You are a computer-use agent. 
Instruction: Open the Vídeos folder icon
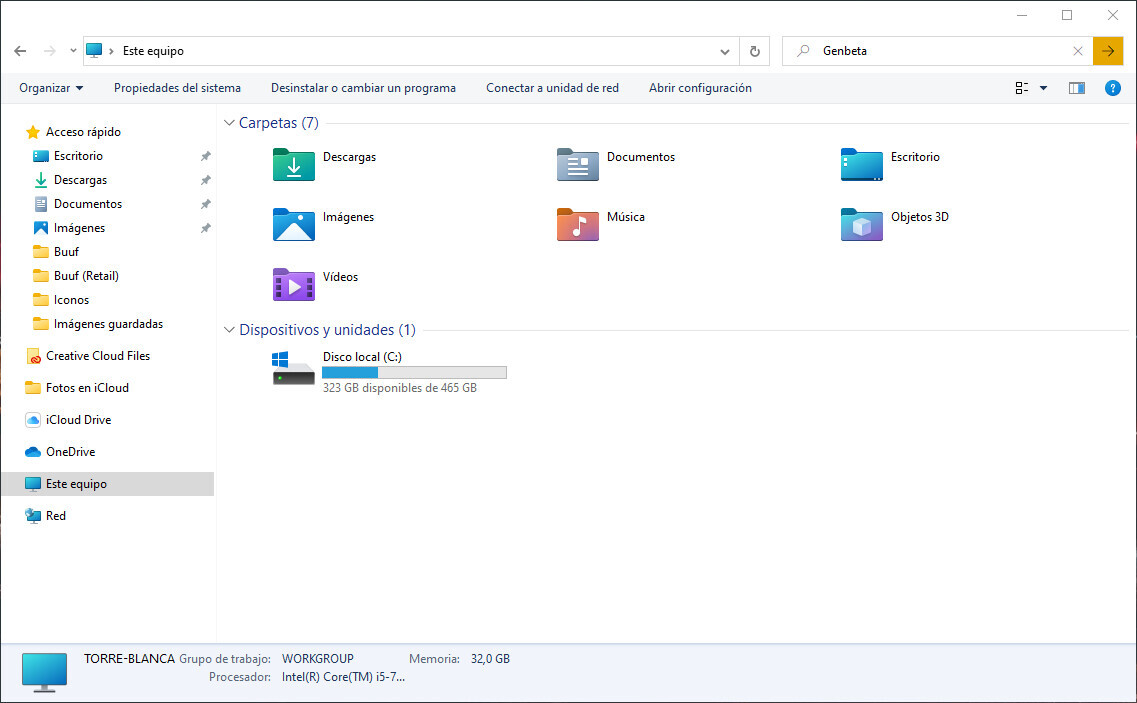(293, 285)
